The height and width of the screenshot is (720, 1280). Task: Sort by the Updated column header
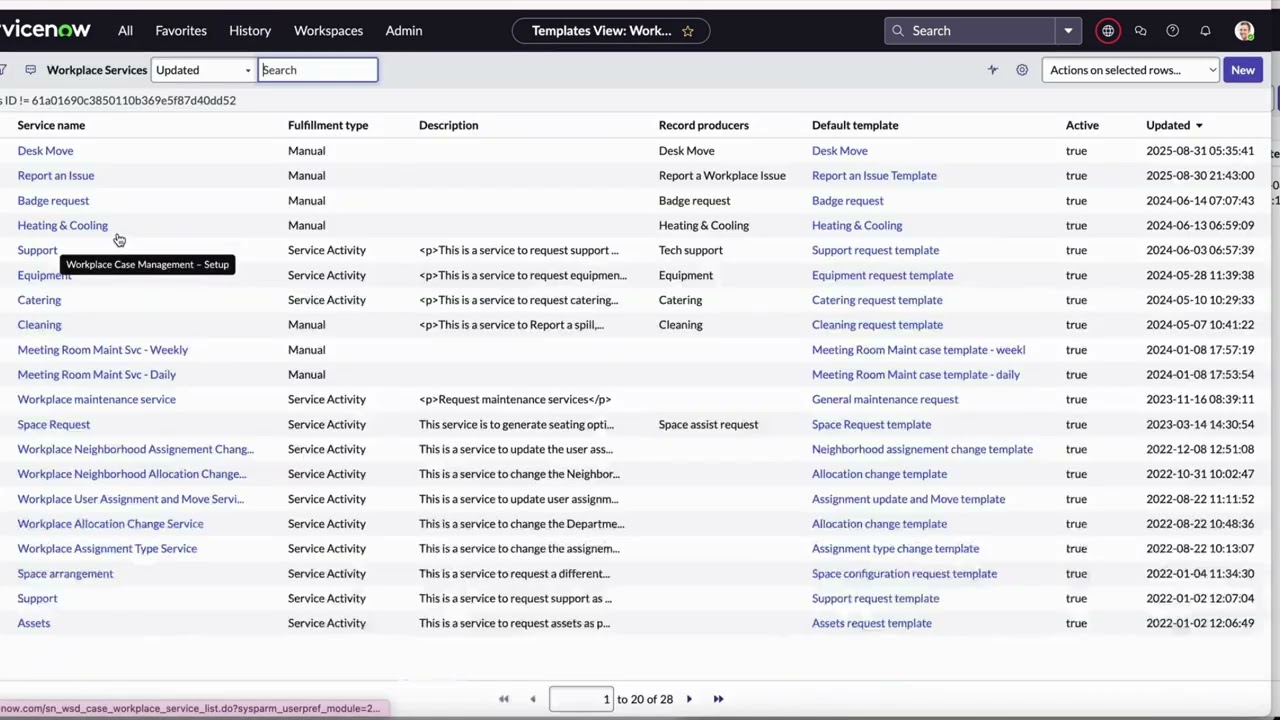[x=1168, y=125]
